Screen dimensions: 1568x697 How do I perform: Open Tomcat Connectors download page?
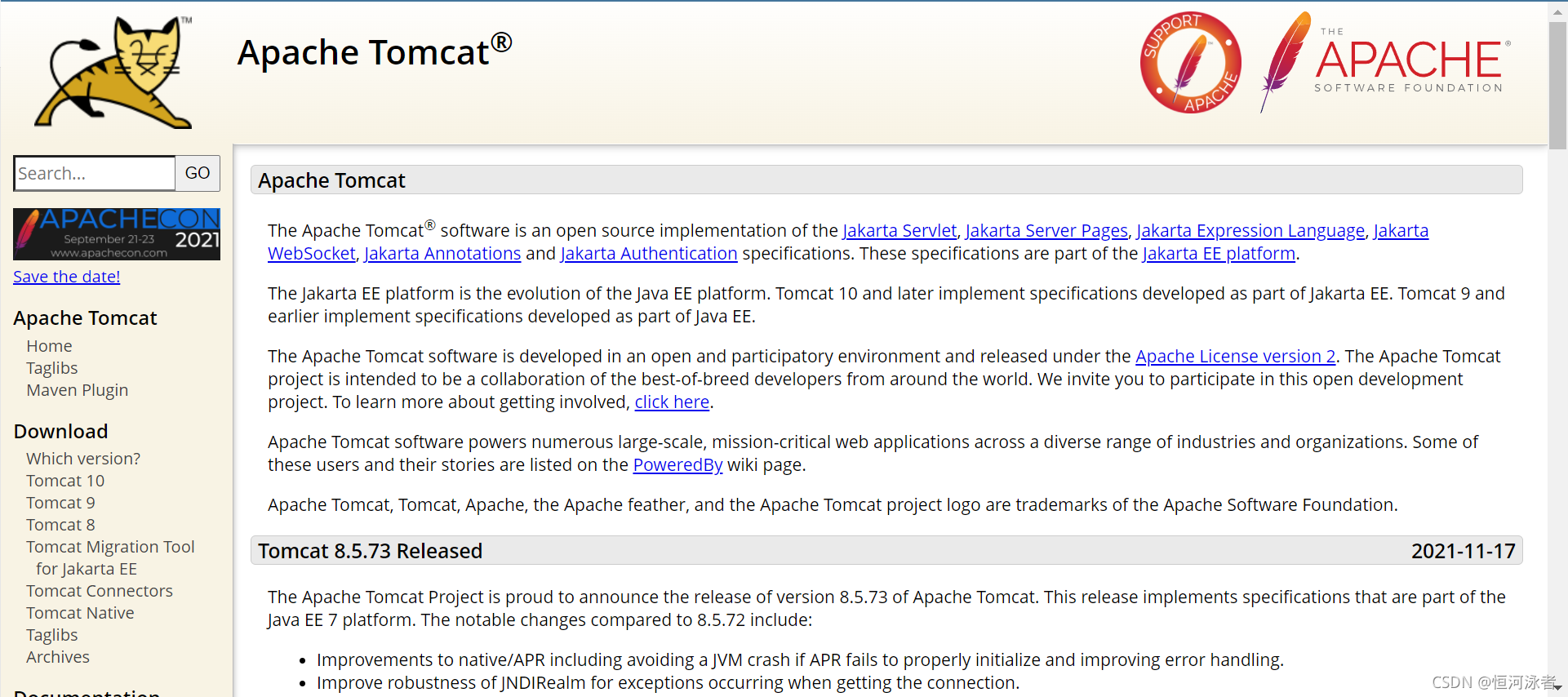(100, 591)
